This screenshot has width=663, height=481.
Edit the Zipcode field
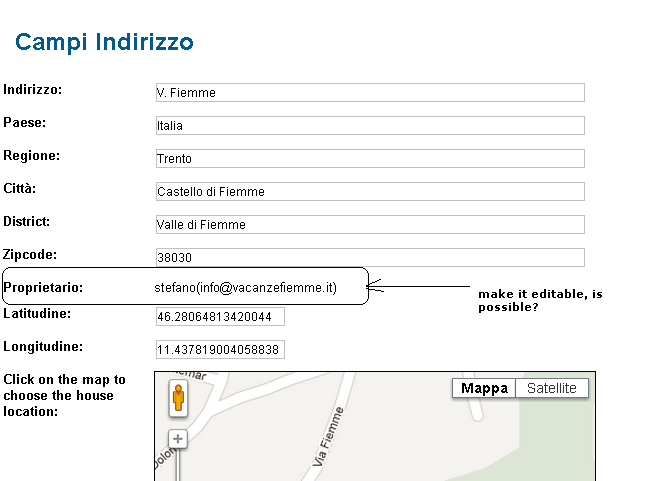[369, 257]
